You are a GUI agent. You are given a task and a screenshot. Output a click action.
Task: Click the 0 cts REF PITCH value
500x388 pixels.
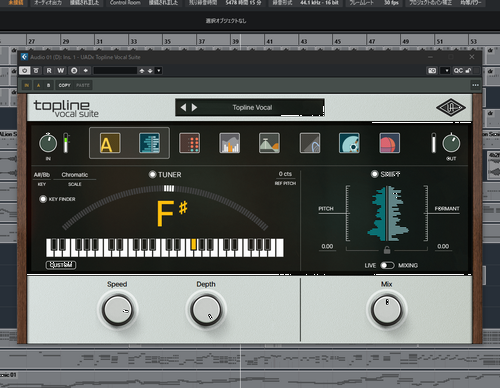[285, 174]
